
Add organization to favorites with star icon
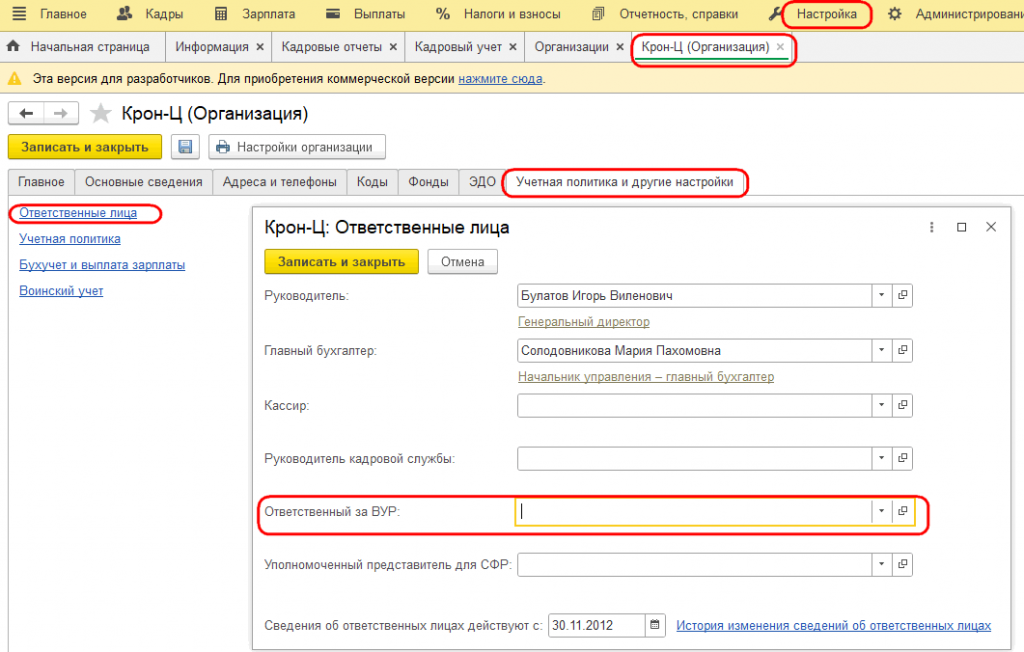coord(101,114)
